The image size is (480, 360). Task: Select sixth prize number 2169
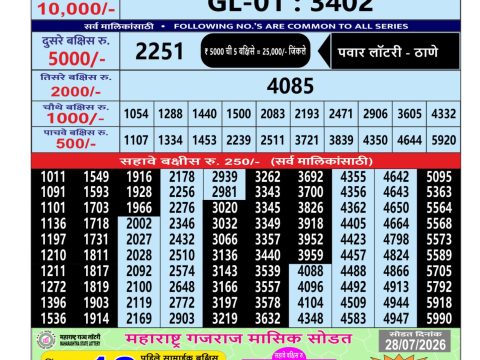coord(139,318)
